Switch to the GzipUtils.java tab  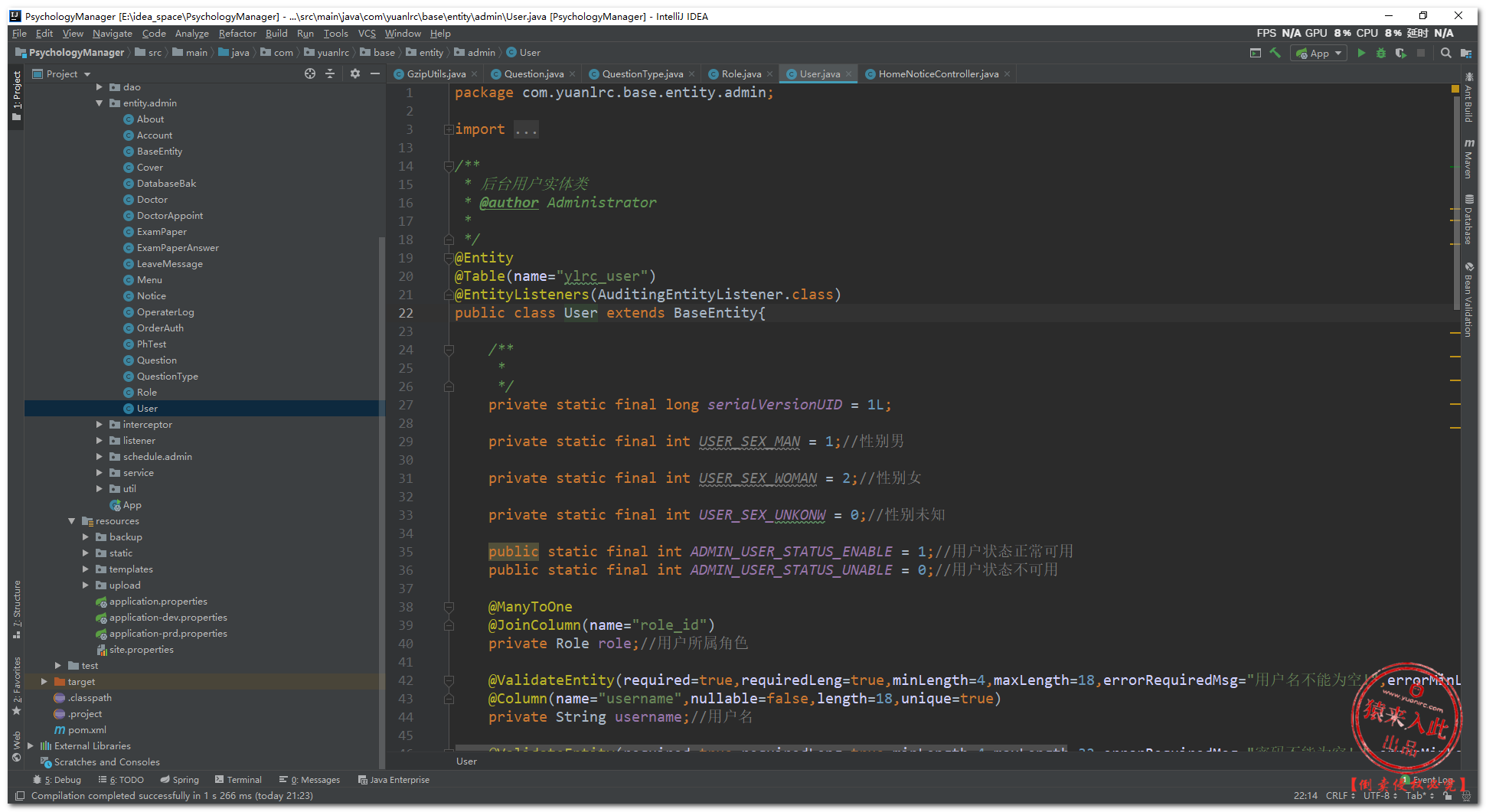tap(436, 74)
